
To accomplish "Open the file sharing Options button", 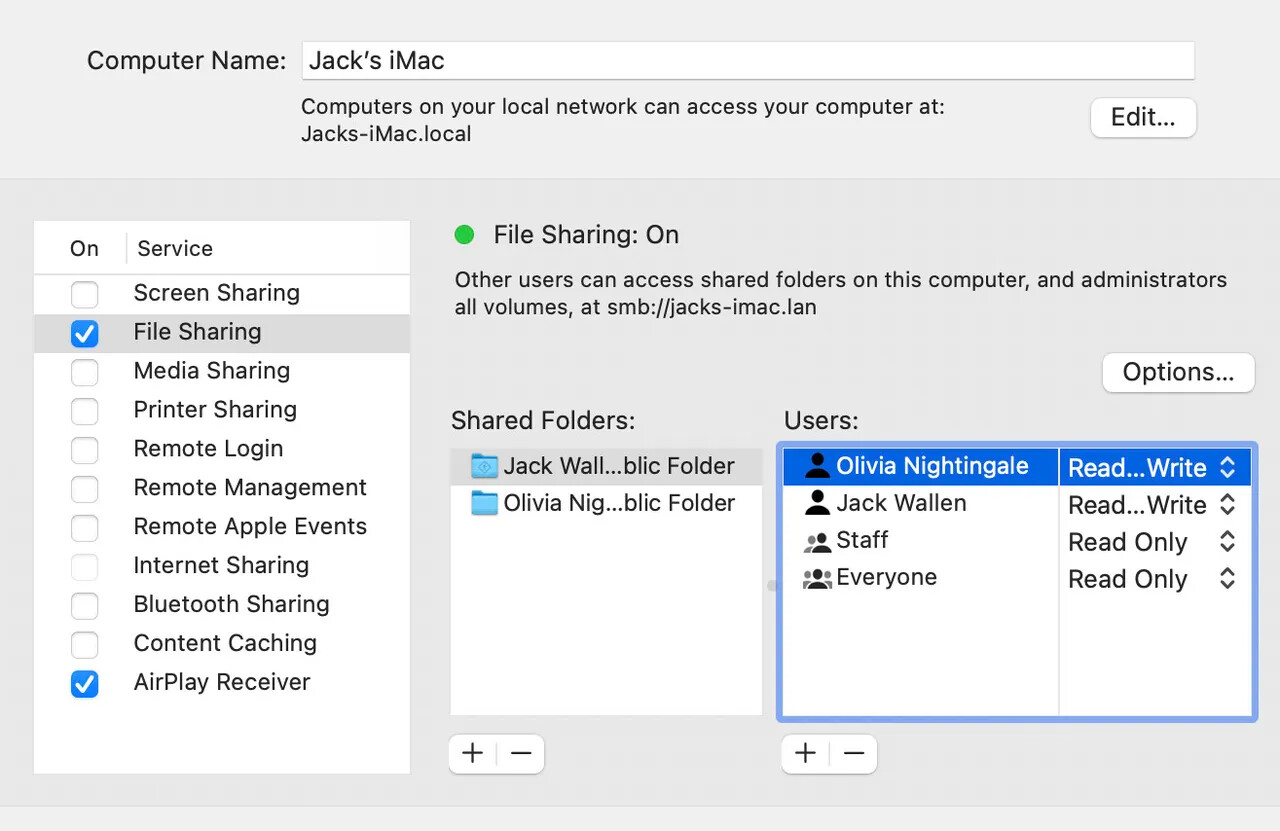I will coord(1178,372).
